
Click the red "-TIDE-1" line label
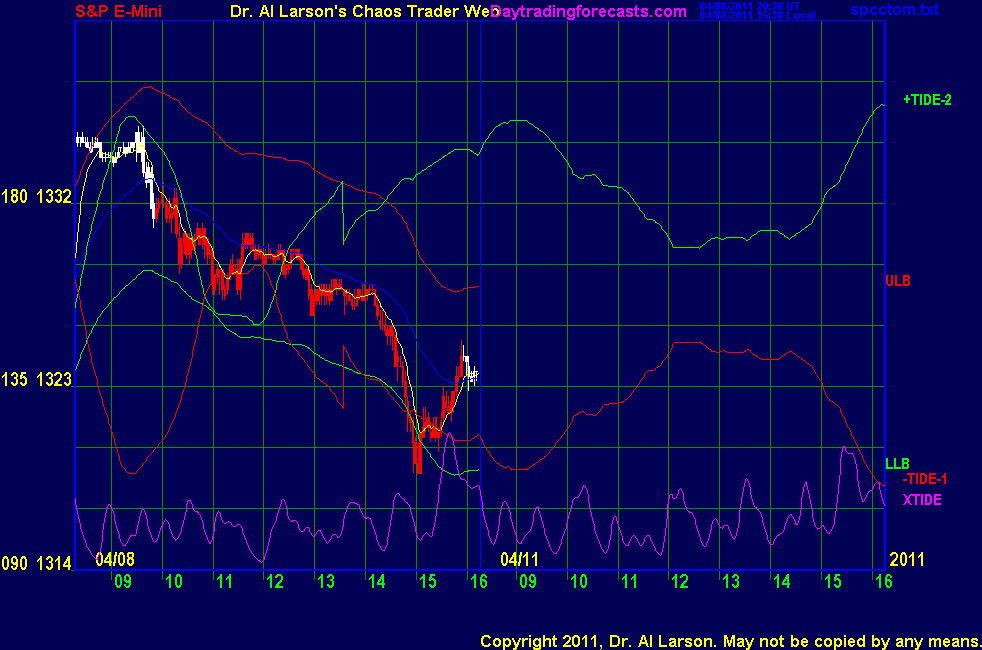tap(924, 479)
